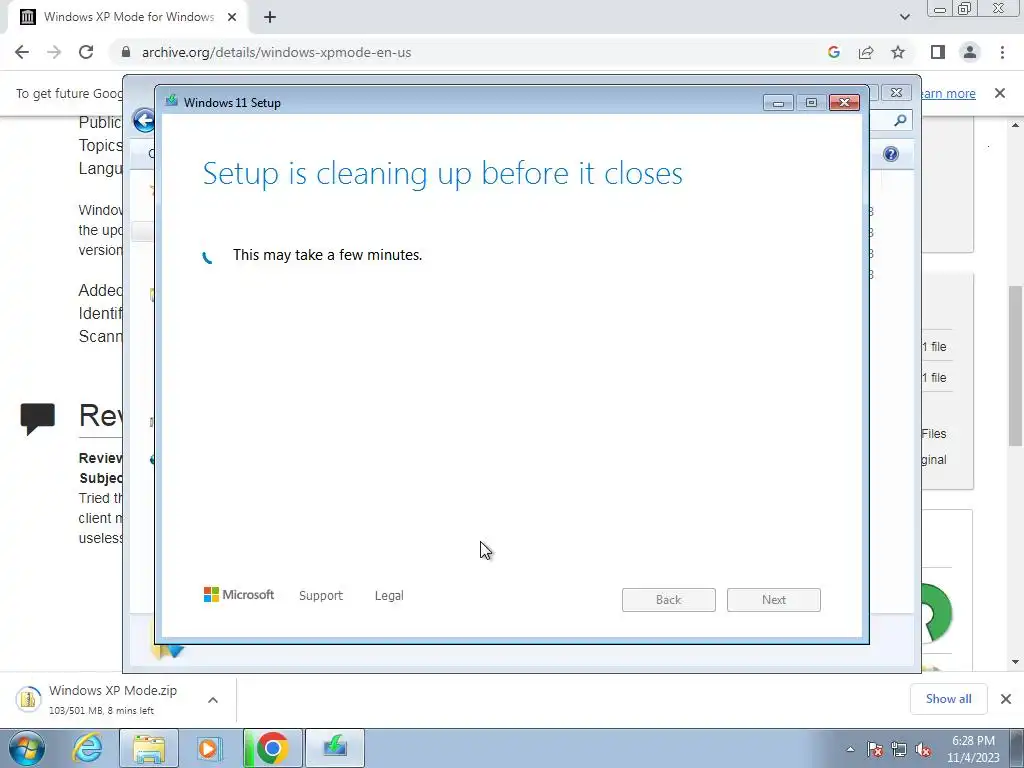Open Windows Media Player from taskbar
The image size is (1024, 768).
click(210, 748)
